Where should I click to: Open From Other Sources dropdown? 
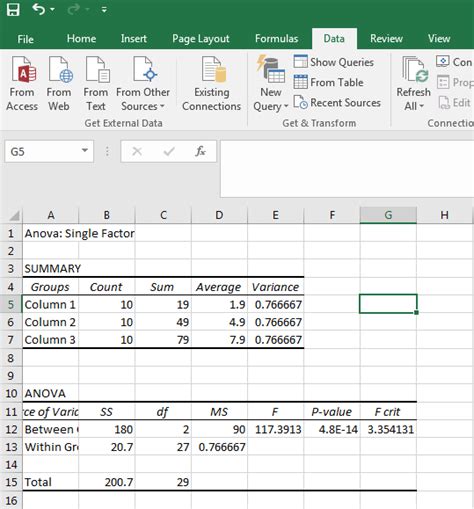point(143,83)
